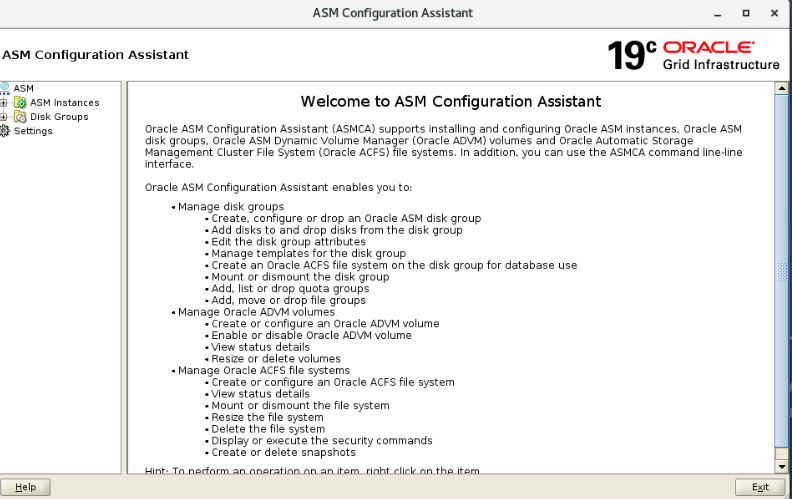Viewport: 792px width, 499px height.
Task: Click the Settings gear icon
Action: click(5, 131)
